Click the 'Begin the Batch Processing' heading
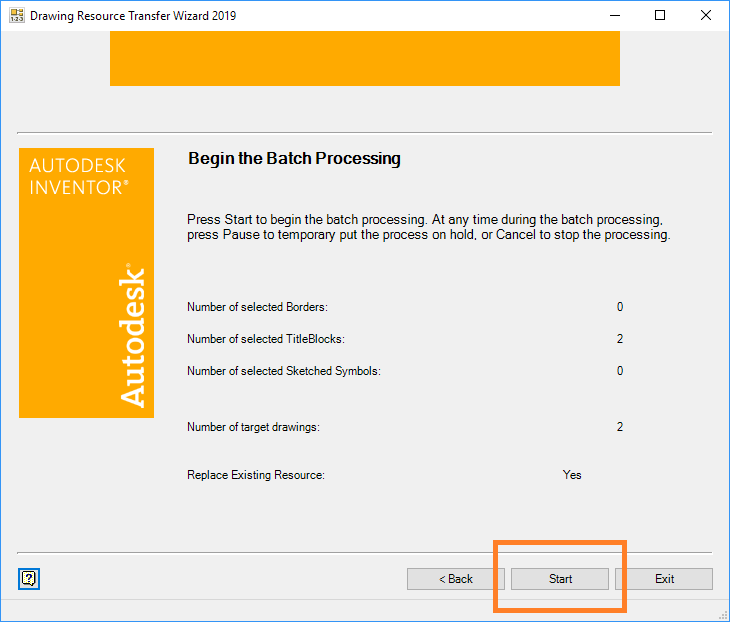 click(x=294, y=158)
